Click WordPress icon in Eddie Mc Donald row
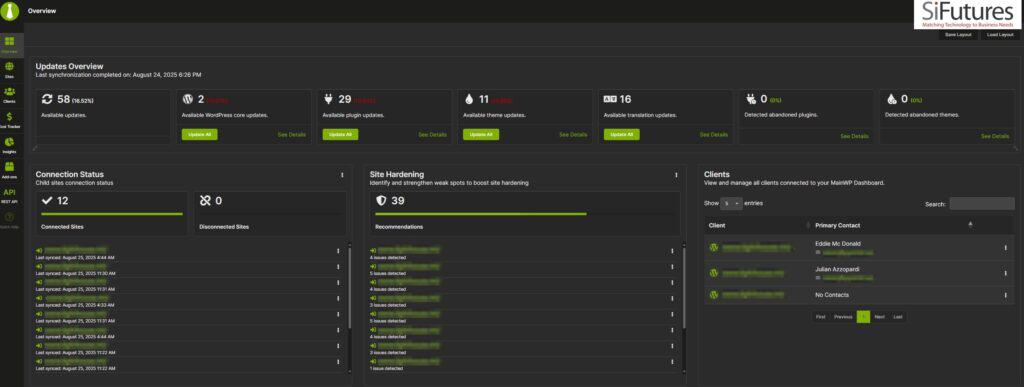The image size is (1024, 387). click(714, 247)
